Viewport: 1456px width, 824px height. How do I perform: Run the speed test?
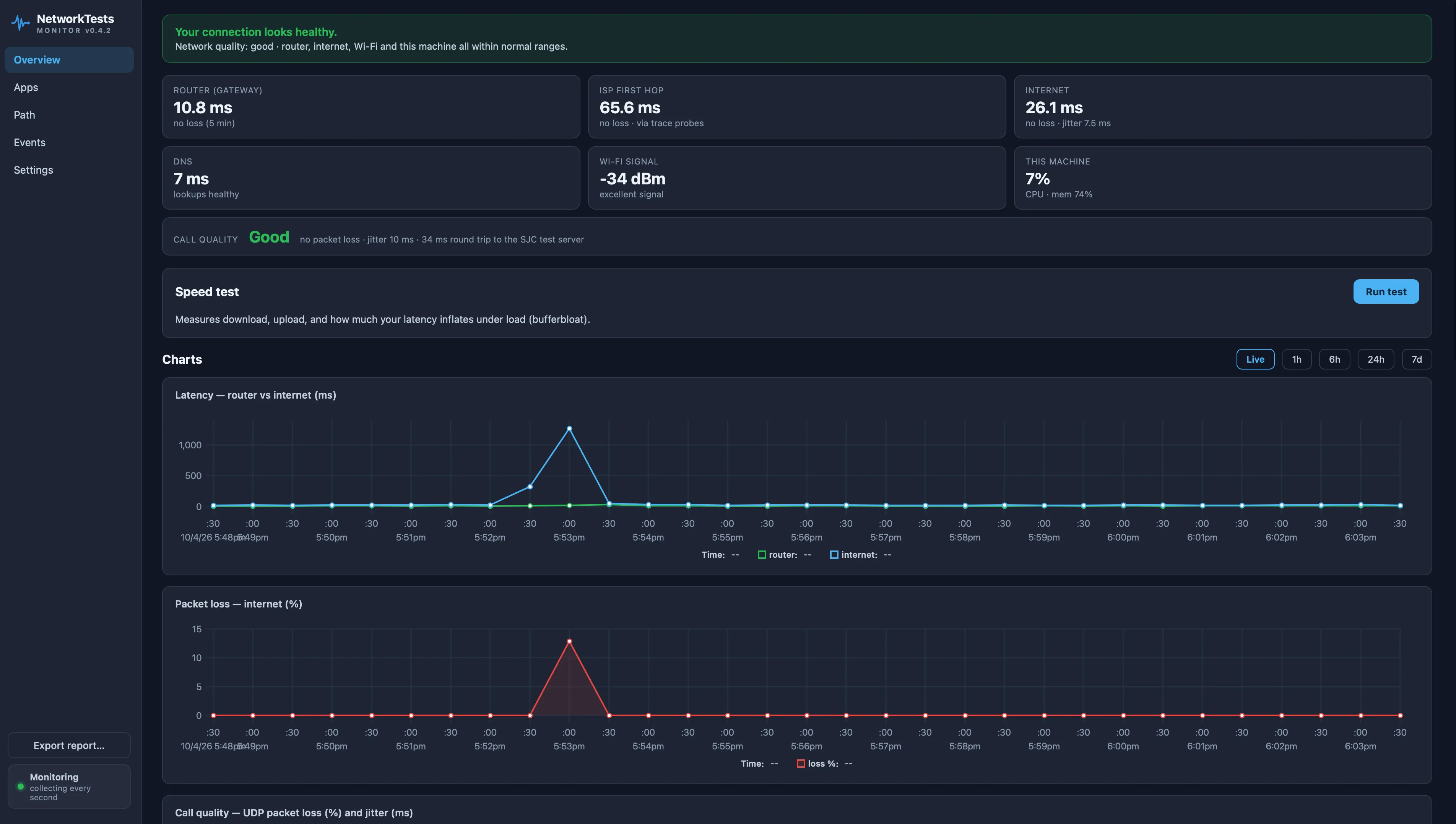[x=1386, y=291]
